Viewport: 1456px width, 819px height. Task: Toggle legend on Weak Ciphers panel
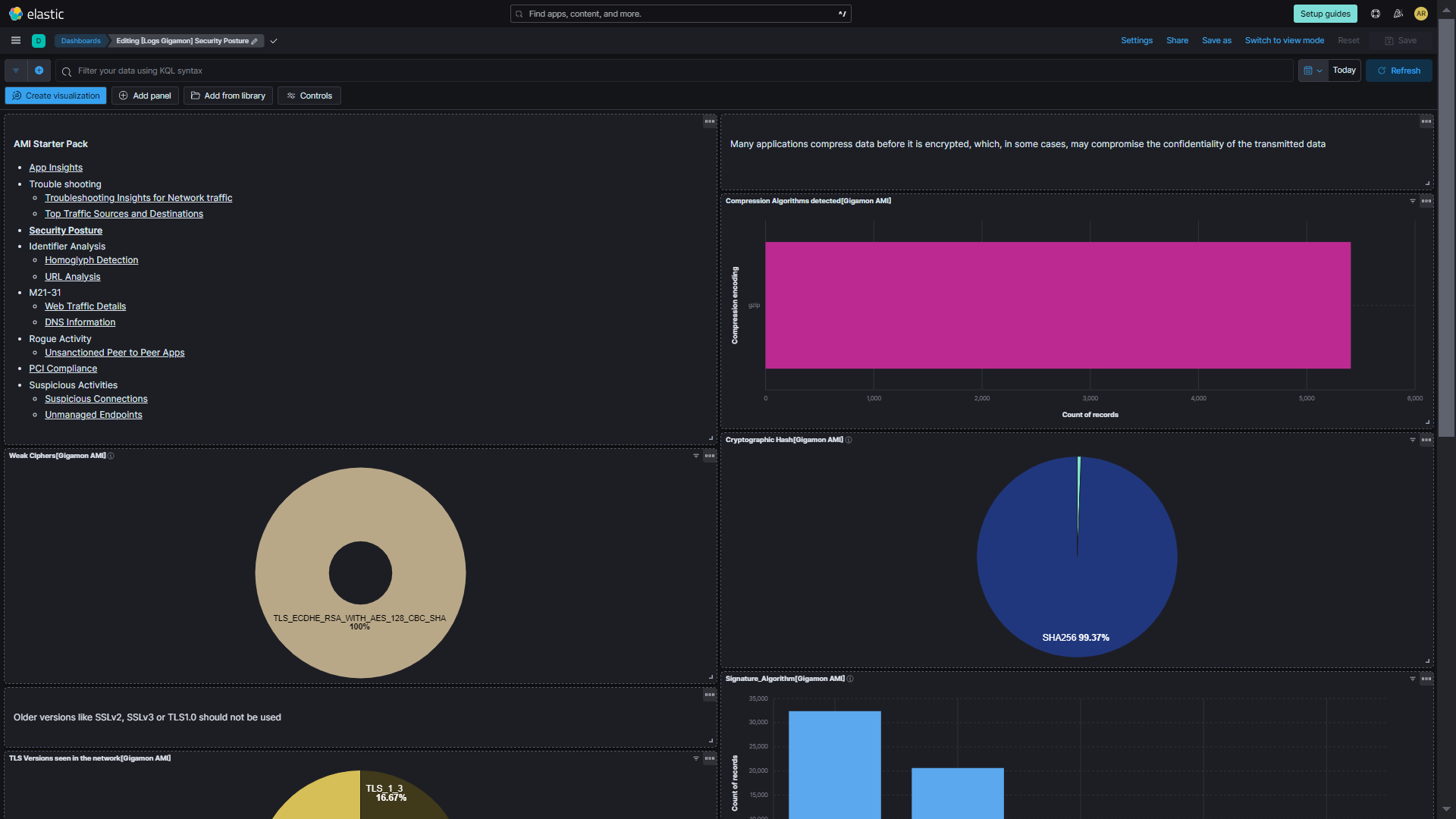point(696,456)
